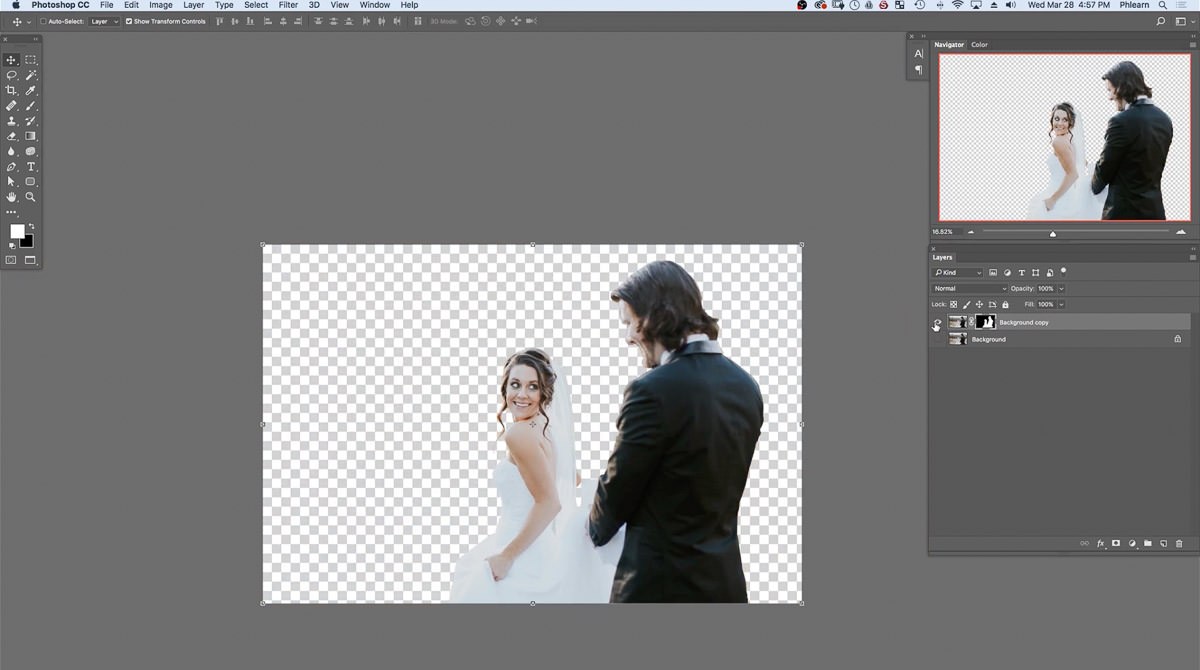Choose the Lasso tool
The height and width of the screenshot is (670, 1200).
click(12, 75)
